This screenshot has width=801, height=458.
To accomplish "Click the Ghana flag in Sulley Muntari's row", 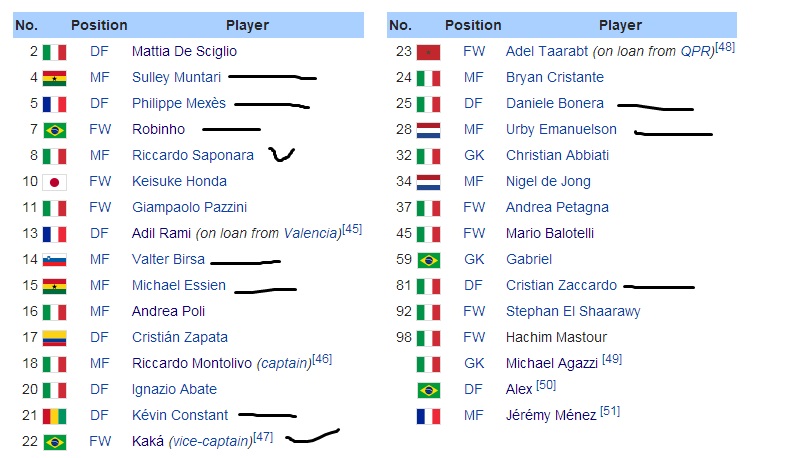I will [x=54, y=78].
